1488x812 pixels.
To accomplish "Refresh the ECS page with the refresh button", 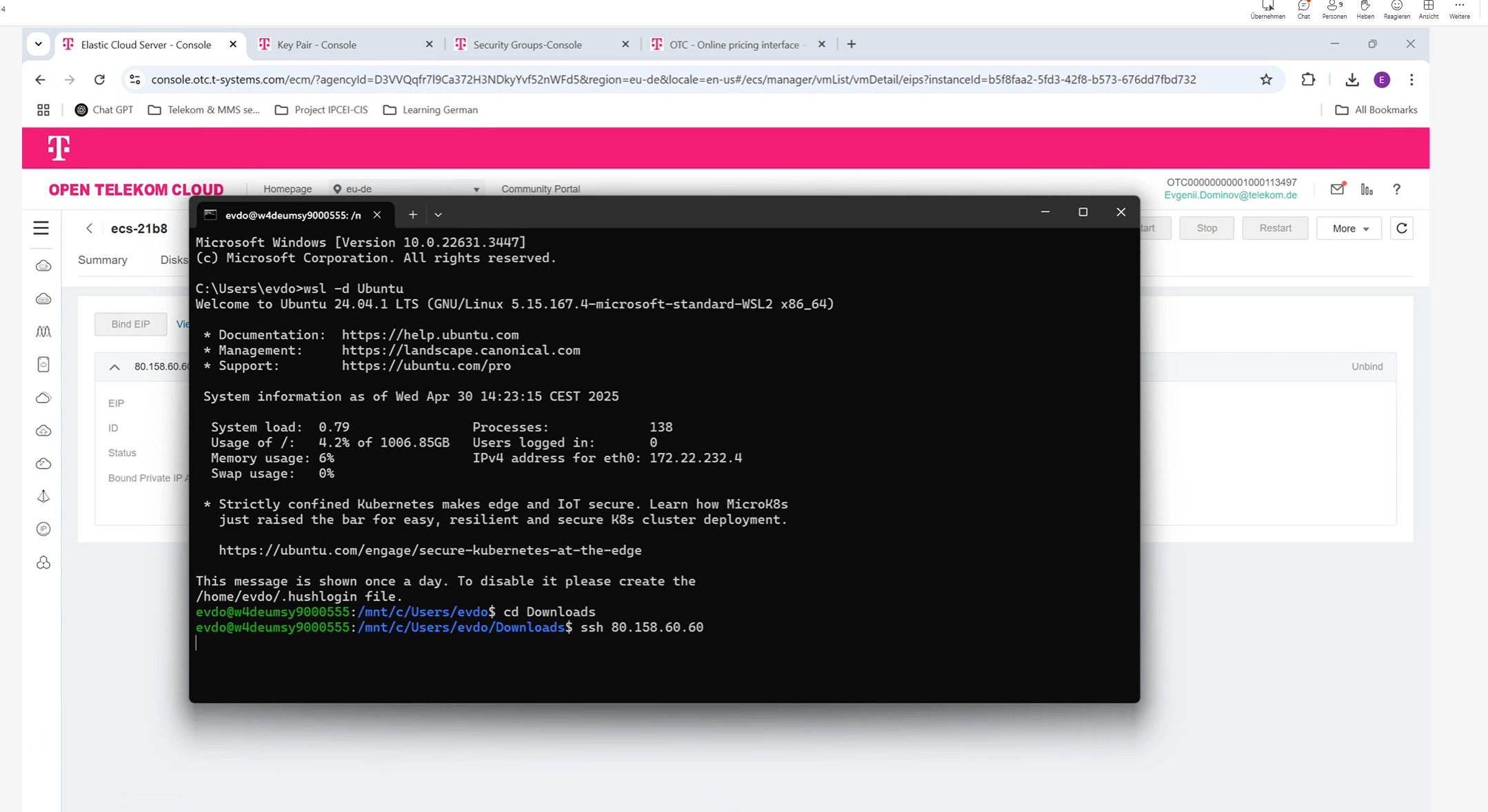I will [x=1402, y=228].
